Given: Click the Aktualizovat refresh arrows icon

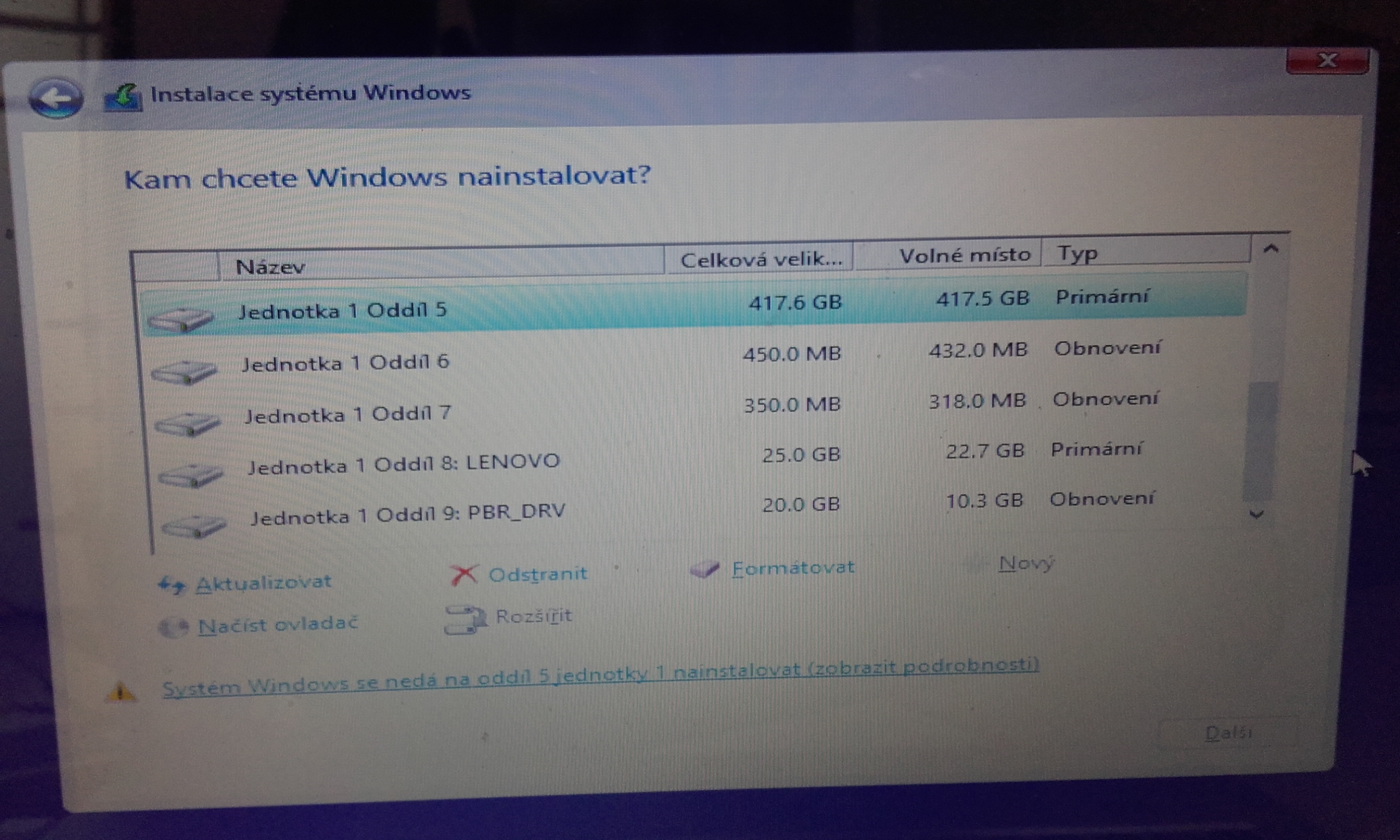Looking at the screenshot, I should (x=172, y=585).
